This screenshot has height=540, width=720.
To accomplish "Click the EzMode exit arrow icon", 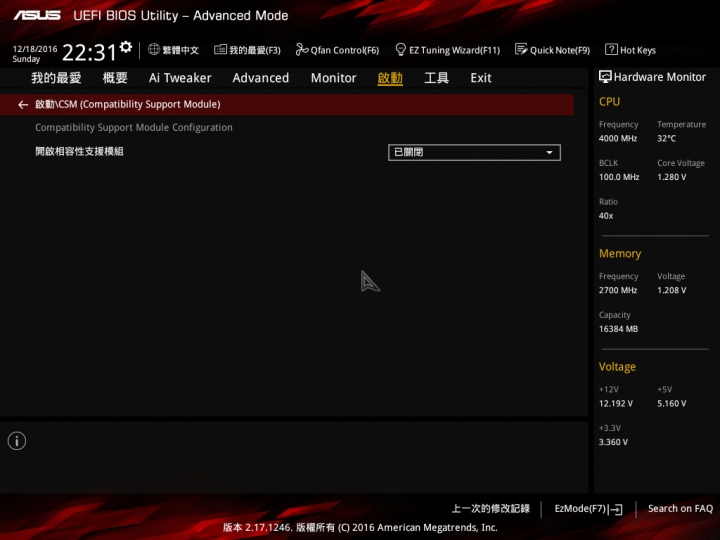I will [x=617, y=509].
